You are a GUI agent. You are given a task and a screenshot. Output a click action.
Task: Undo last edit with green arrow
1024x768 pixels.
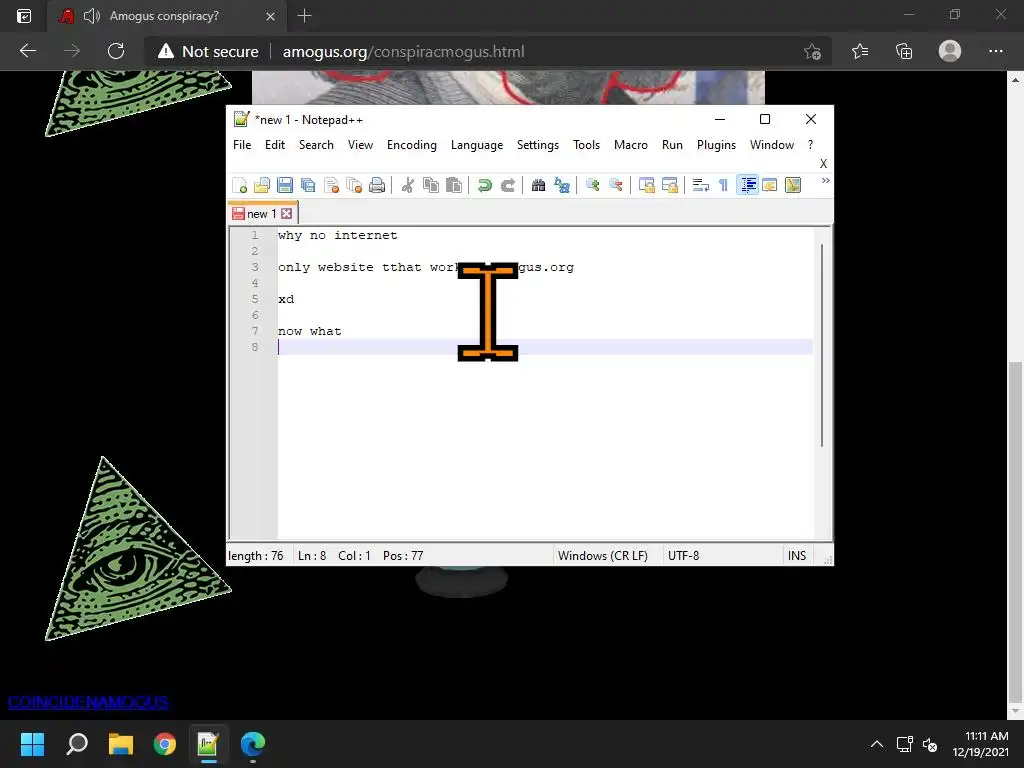coord(484,185)
